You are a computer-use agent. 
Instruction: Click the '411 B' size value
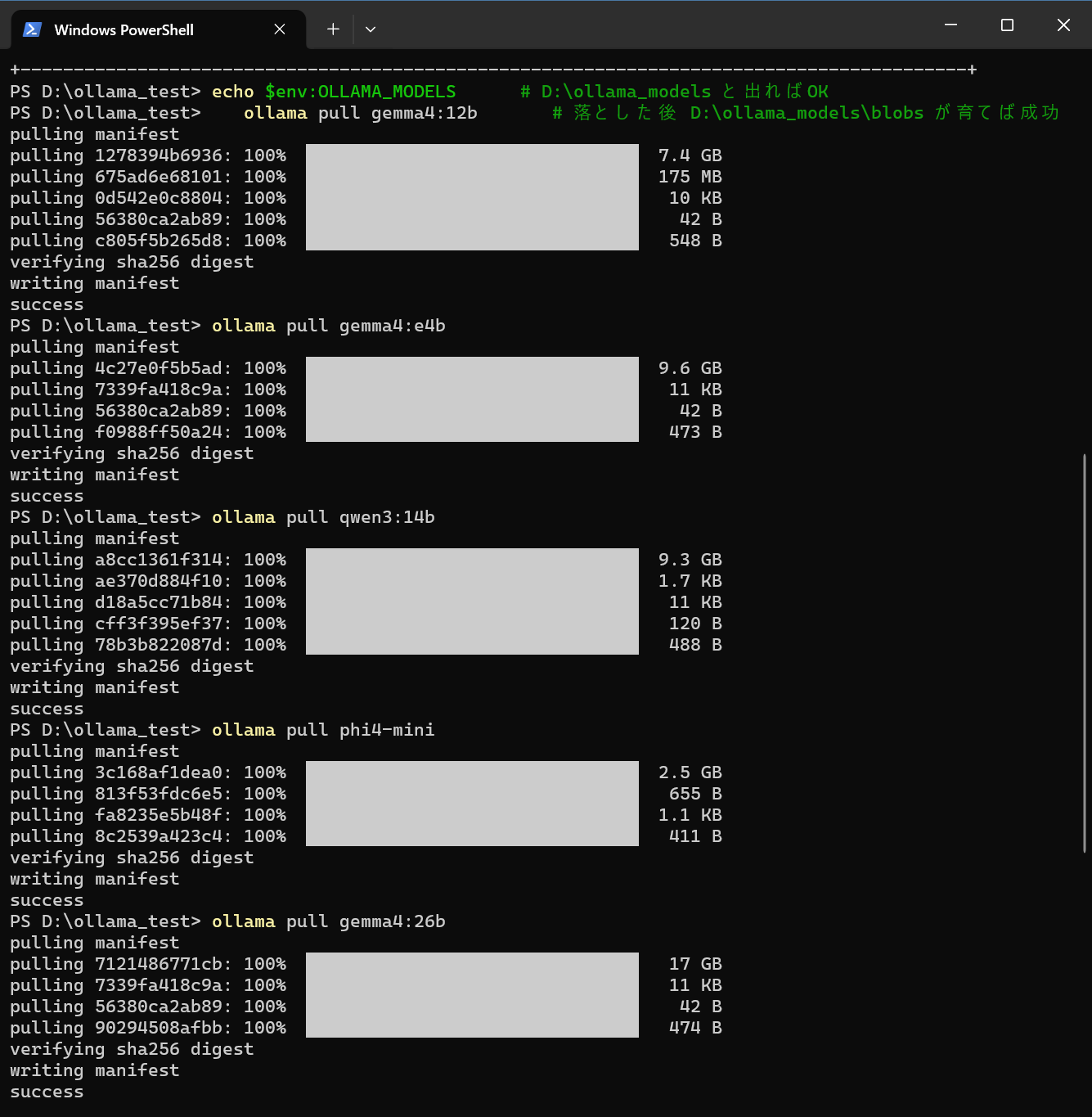click(695, 836)
